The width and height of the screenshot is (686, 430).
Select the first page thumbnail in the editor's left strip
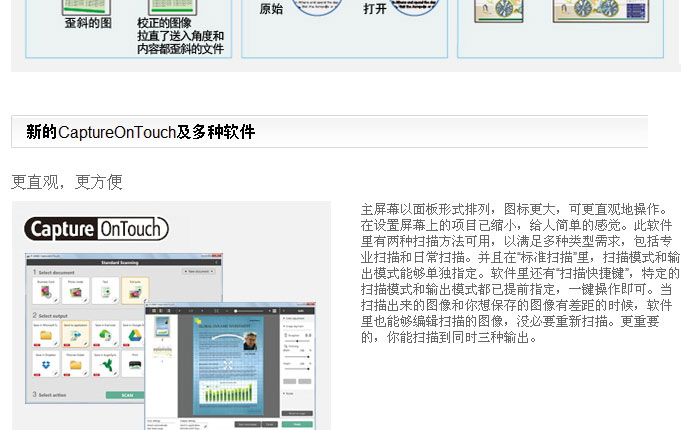(x=162, y=326)
